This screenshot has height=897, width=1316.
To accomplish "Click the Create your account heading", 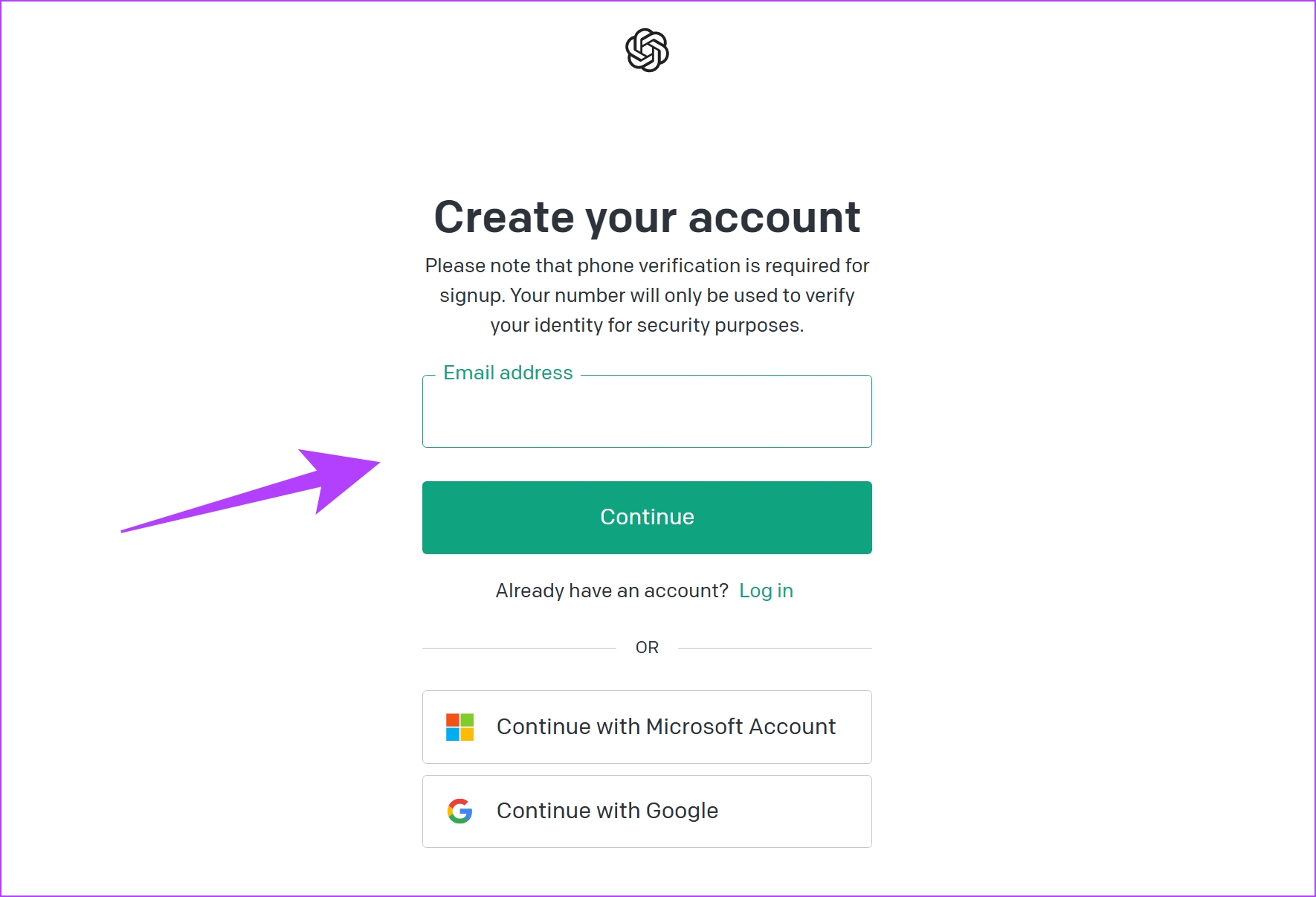I will pyautogui.click(x=647, y=217).
